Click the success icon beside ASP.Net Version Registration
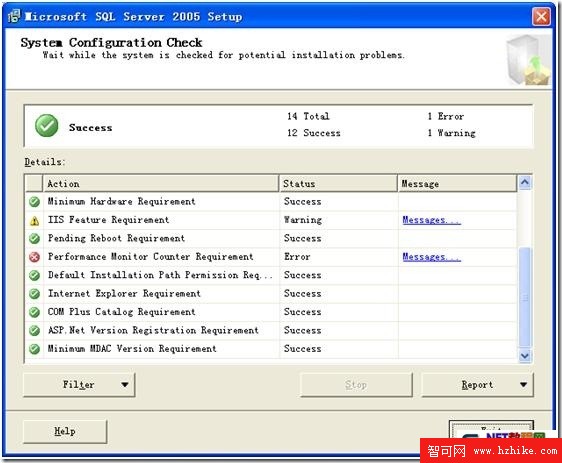Viewport: 562px width, 463px height. [x=34, y=330]
